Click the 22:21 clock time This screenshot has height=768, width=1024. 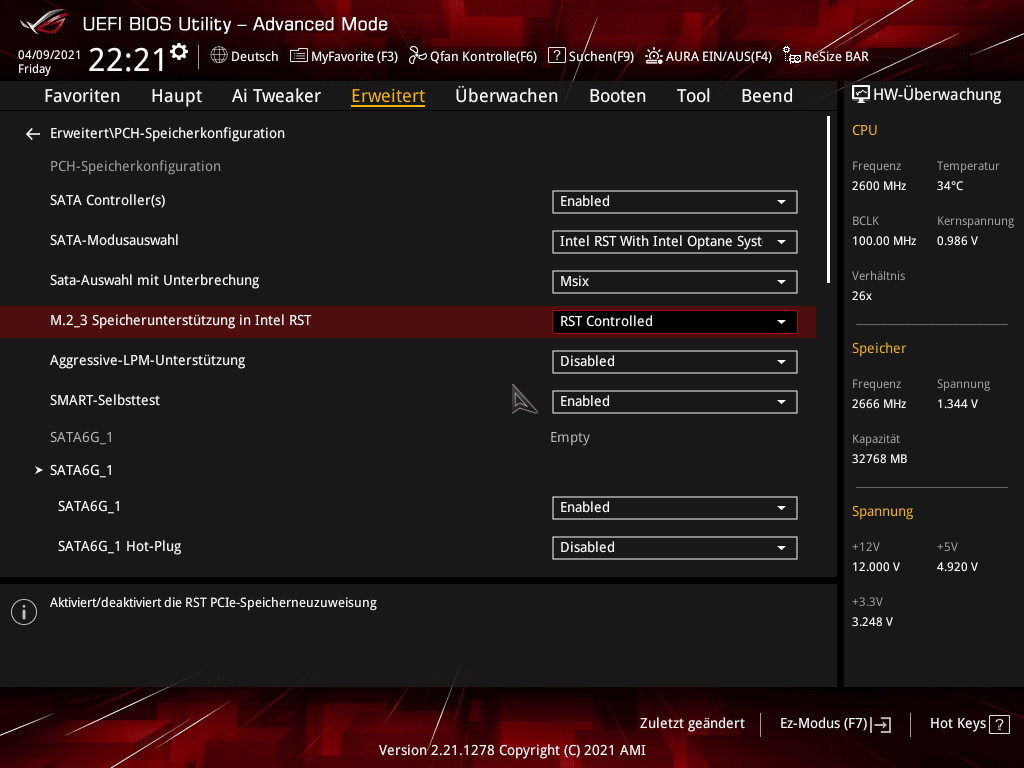pos(127,60)
